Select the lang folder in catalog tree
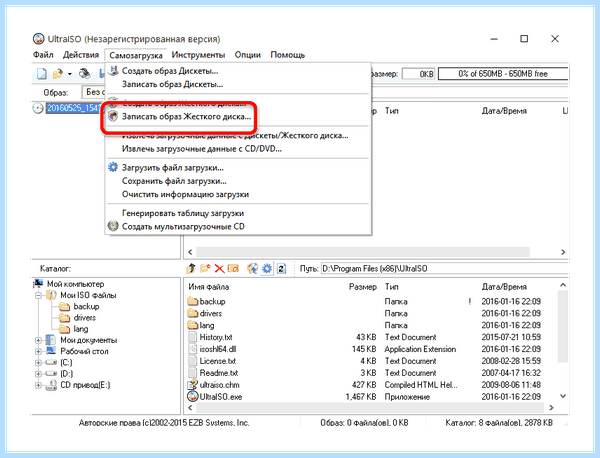The width and height of the screenshot is (600, 458). [x=81, y=329]
